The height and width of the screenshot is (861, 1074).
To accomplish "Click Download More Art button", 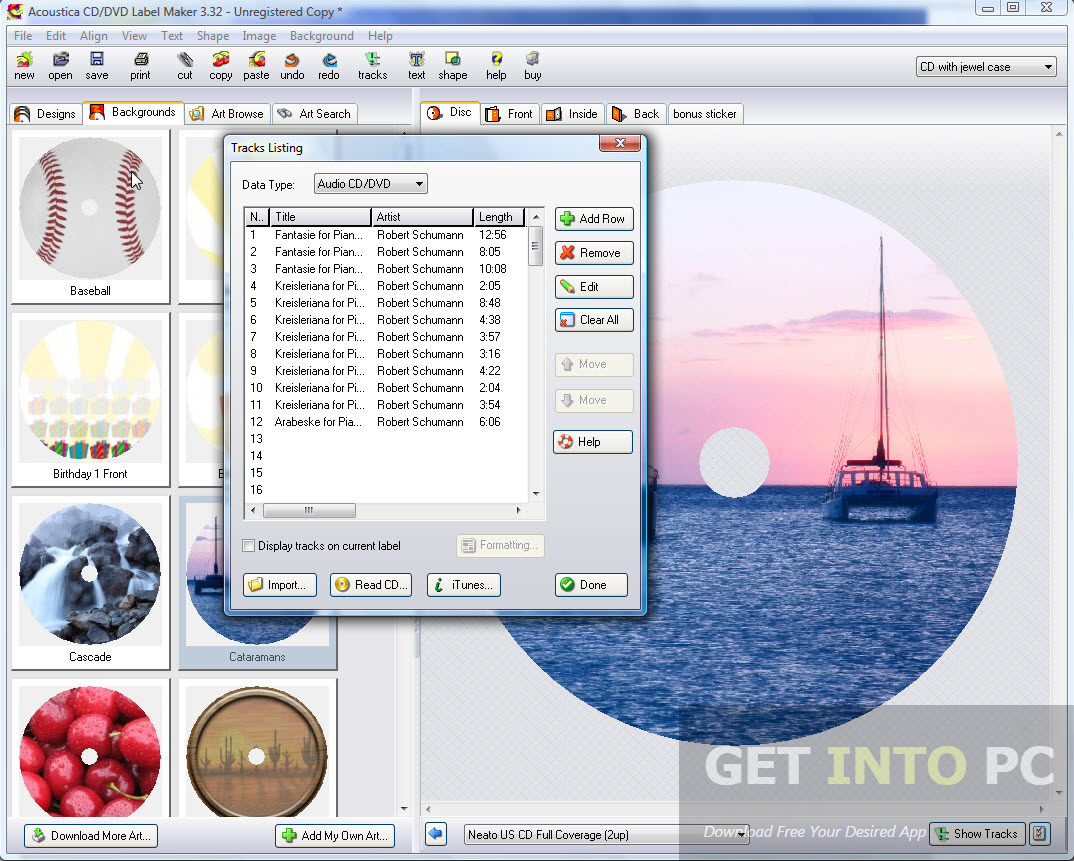I will [x=91, y=836].
